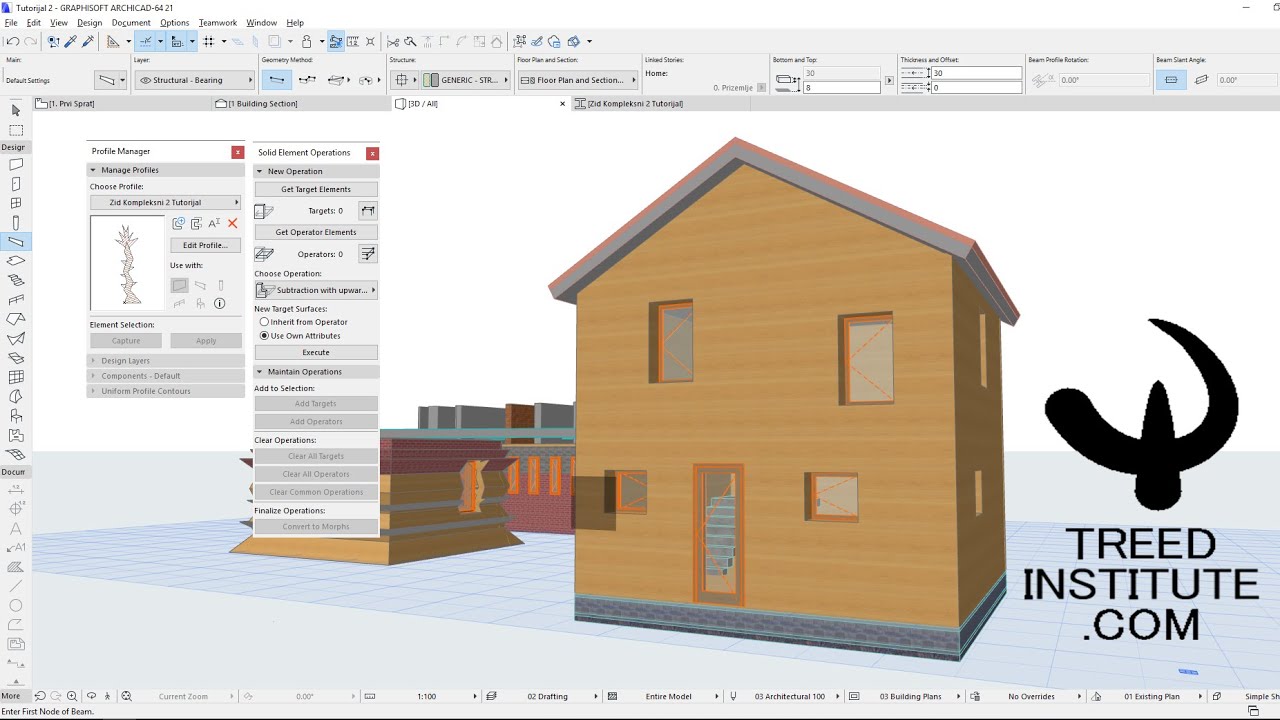Click the profile preview thumbnail
The height and width of the screenshot is (720, 1280).
click(127, 263)
